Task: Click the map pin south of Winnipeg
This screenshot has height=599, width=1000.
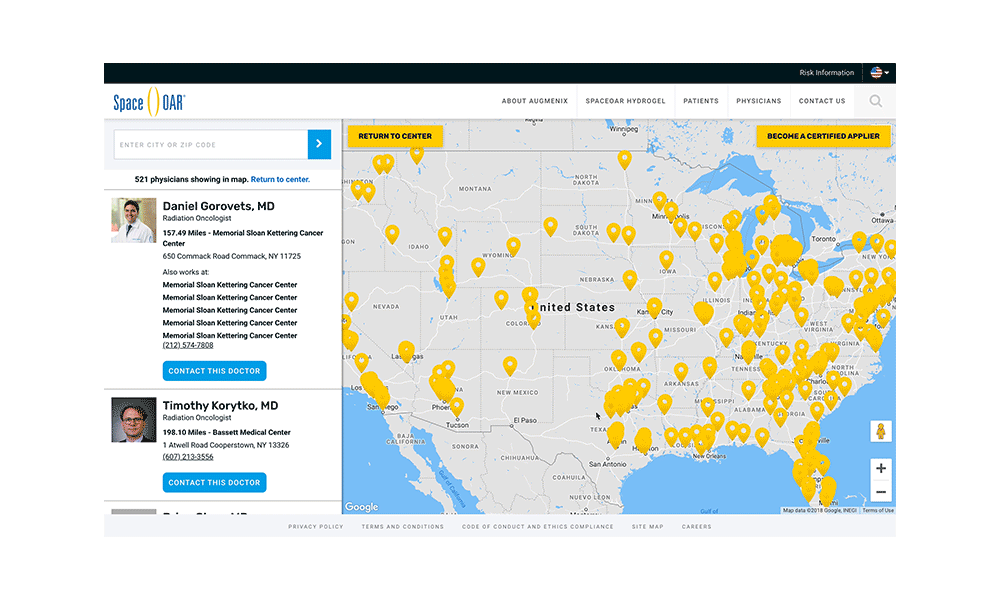Action: [x=624, y=159]
